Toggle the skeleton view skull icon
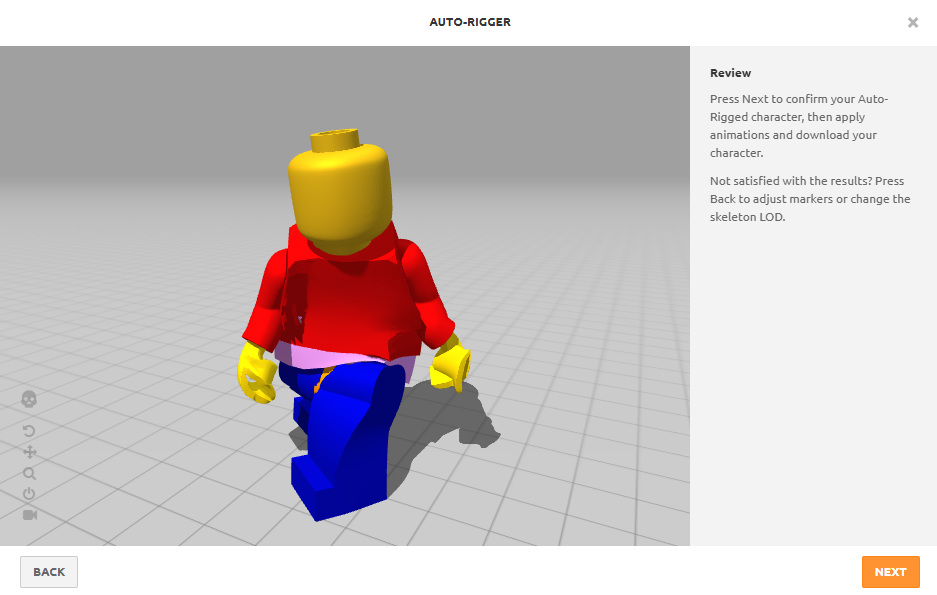Viewport: 937px width, 595px height. pos(29,399)
